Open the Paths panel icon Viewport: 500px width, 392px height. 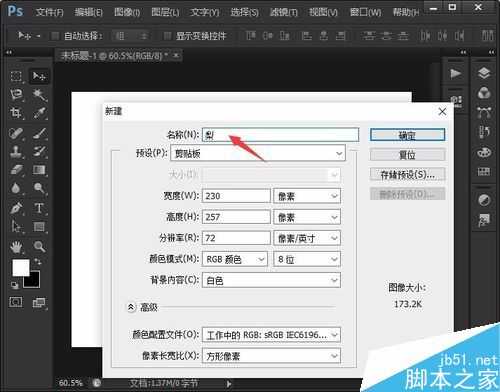tap(484, 112)
